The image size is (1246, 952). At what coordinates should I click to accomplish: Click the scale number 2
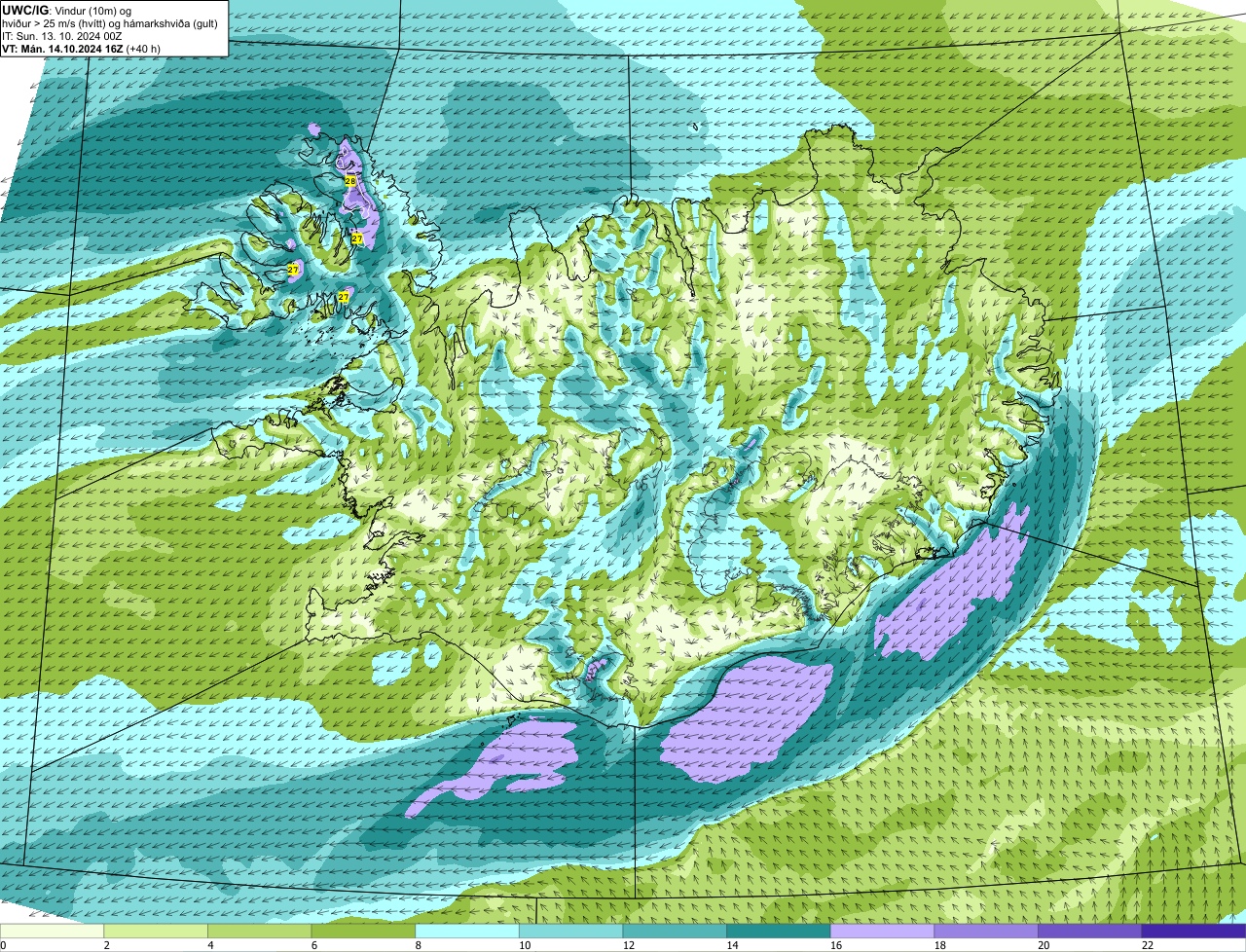coord(106,945)
